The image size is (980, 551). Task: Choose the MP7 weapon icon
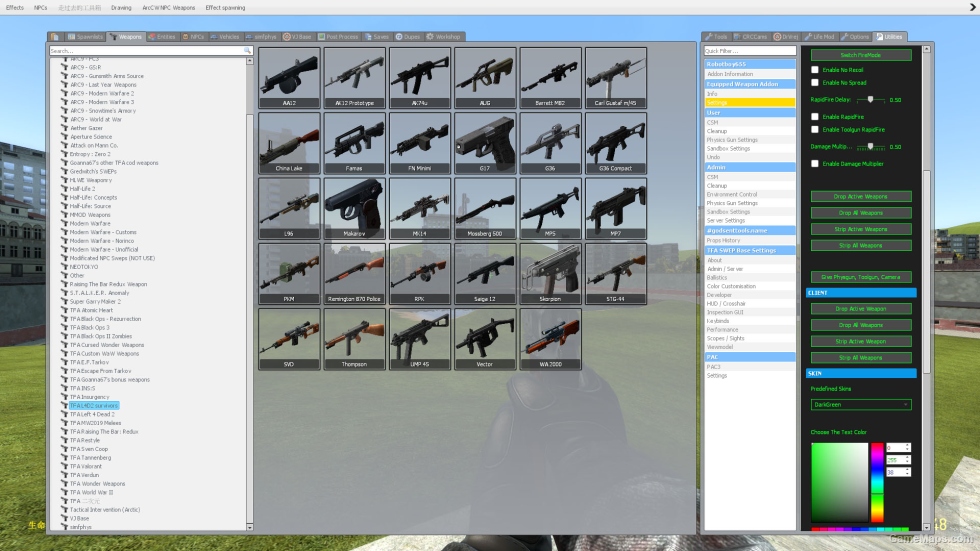(616, 208)
